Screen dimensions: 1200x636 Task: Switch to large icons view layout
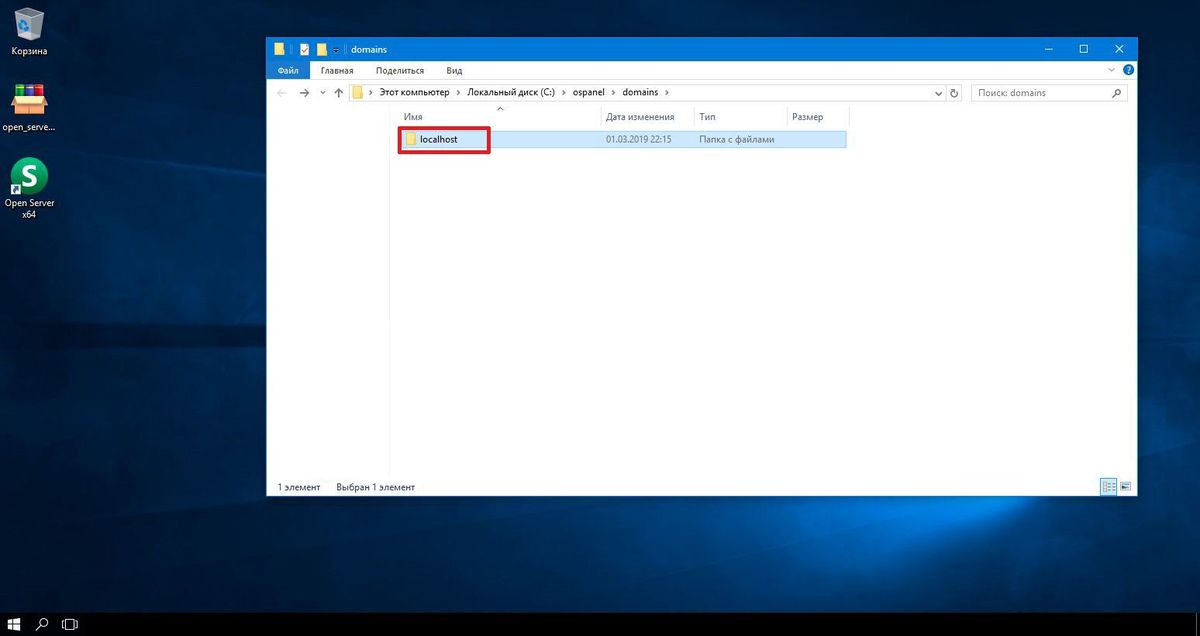pyautogui.click(x=1125, y=487)
